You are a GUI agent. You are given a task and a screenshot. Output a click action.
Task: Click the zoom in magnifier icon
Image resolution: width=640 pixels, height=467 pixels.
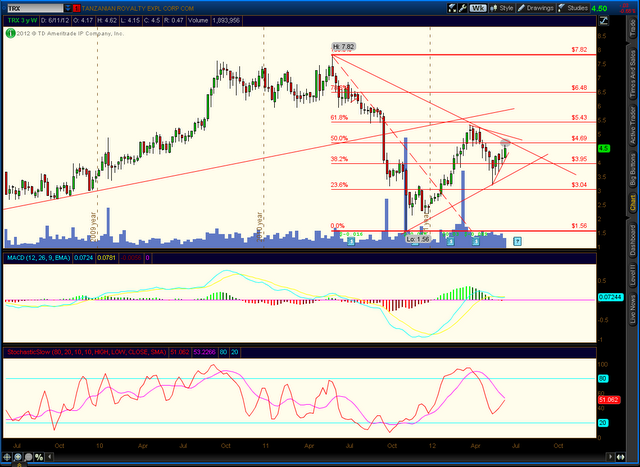(x=18, y=457)
